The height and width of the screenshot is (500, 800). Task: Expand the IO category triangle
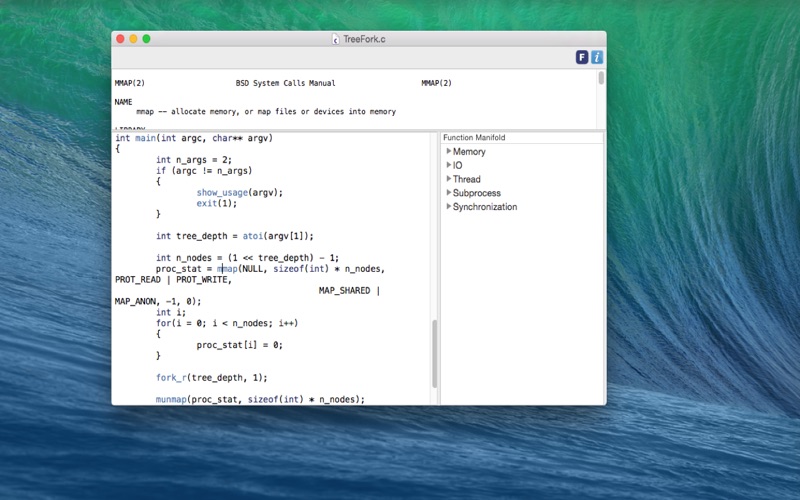point(448,165)
